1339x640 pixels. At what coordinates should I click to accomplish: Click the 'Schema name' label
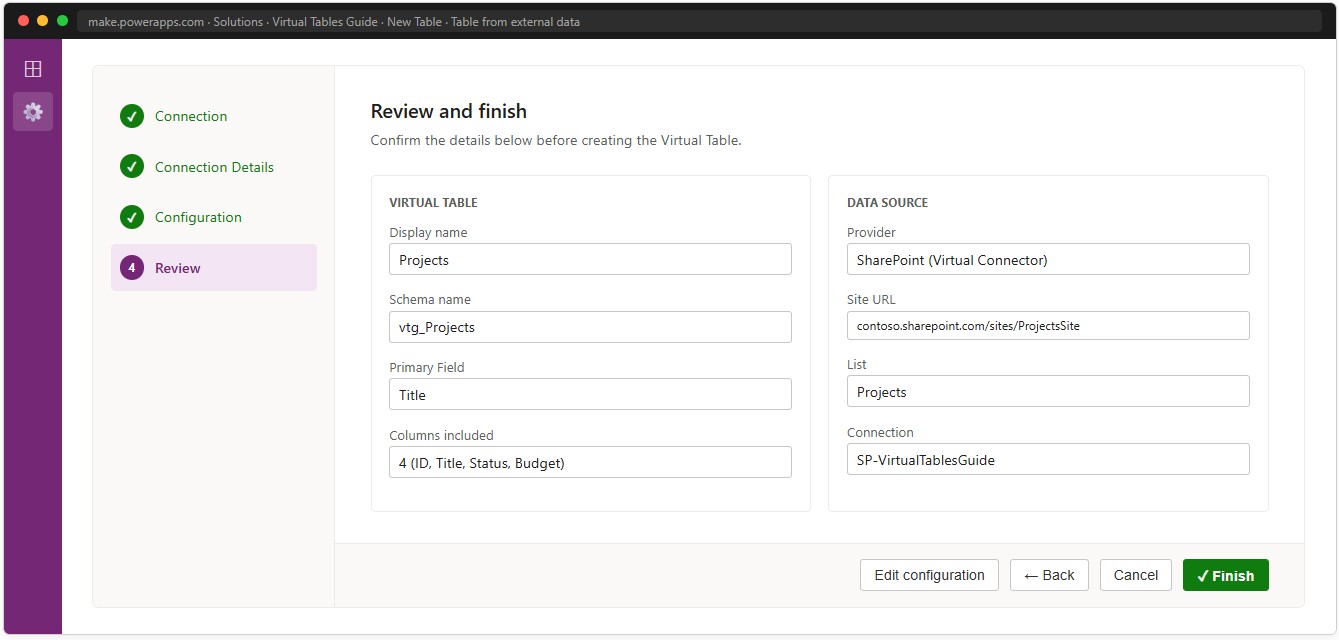(430, 299)
